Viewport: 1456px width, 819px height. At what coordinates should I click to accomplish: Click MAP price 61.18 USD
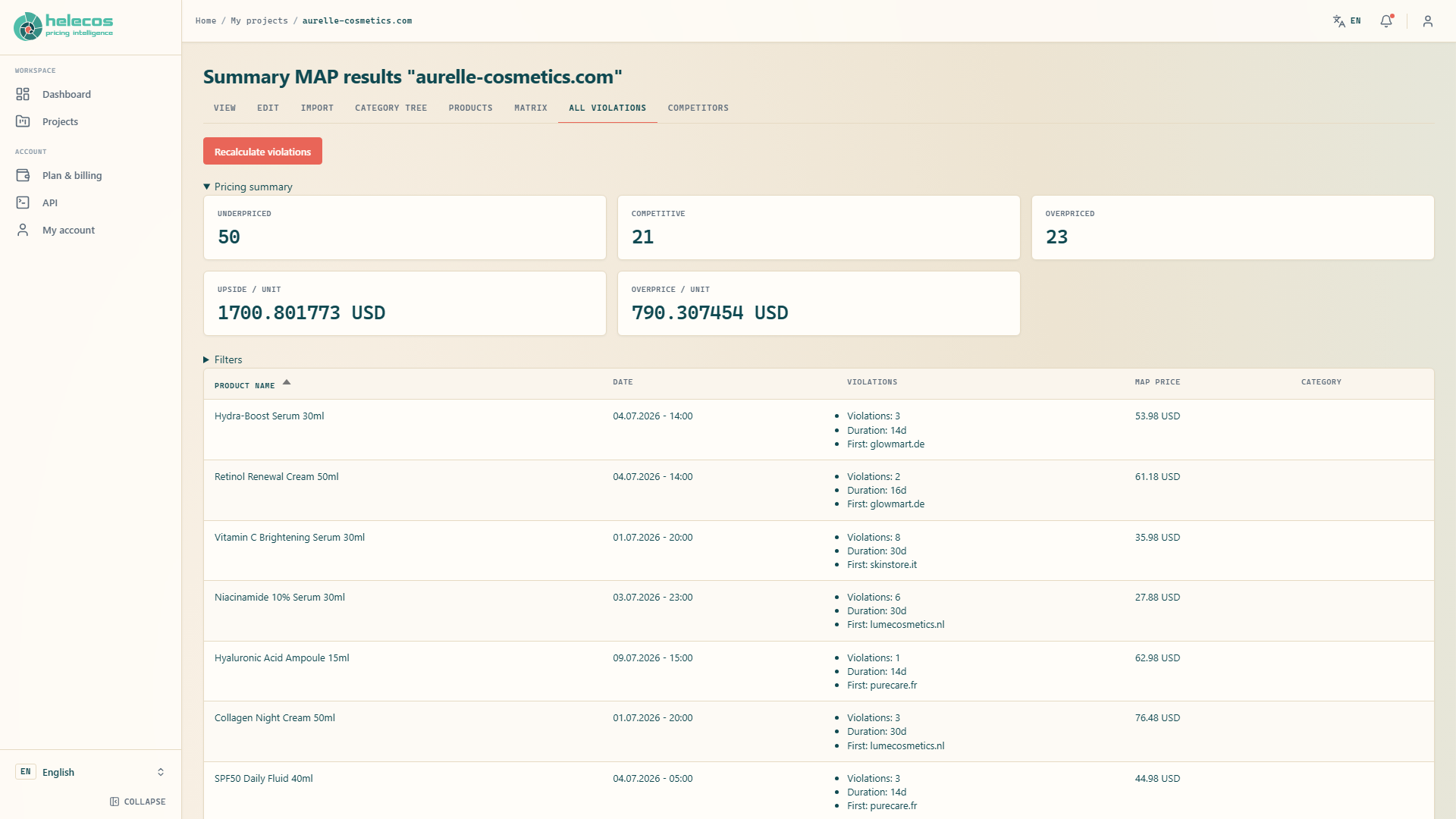click(1157, 477)
